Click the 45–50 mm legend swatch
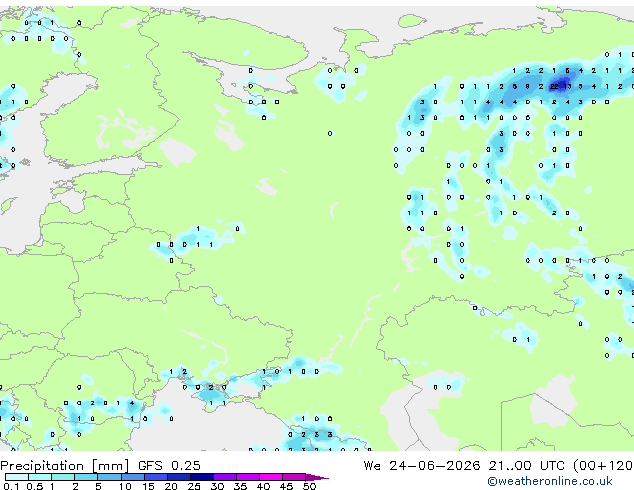 (x=294, y=477)
